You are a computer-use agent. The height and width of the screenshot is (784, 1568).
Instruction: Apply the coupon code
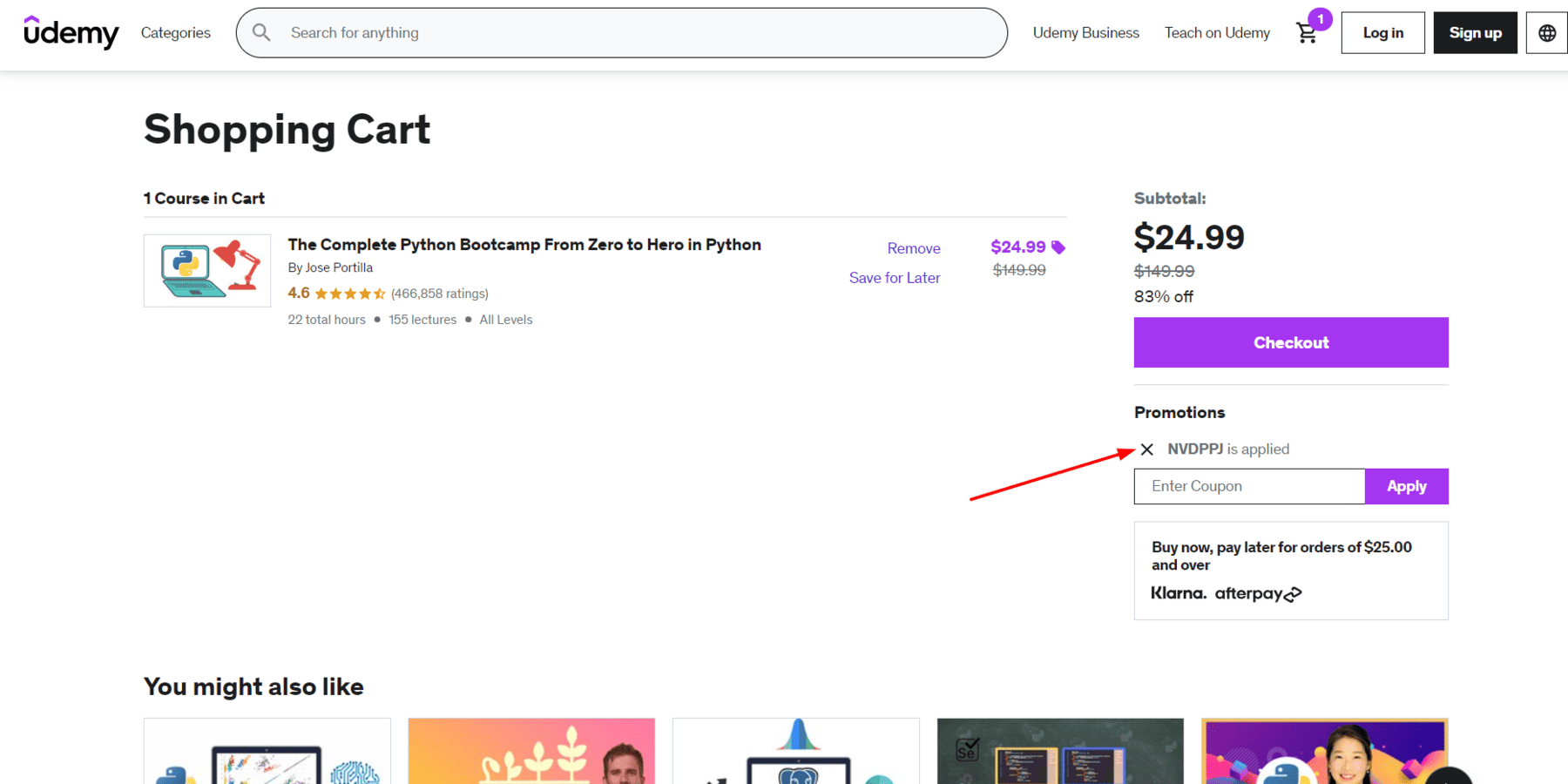1406,486
